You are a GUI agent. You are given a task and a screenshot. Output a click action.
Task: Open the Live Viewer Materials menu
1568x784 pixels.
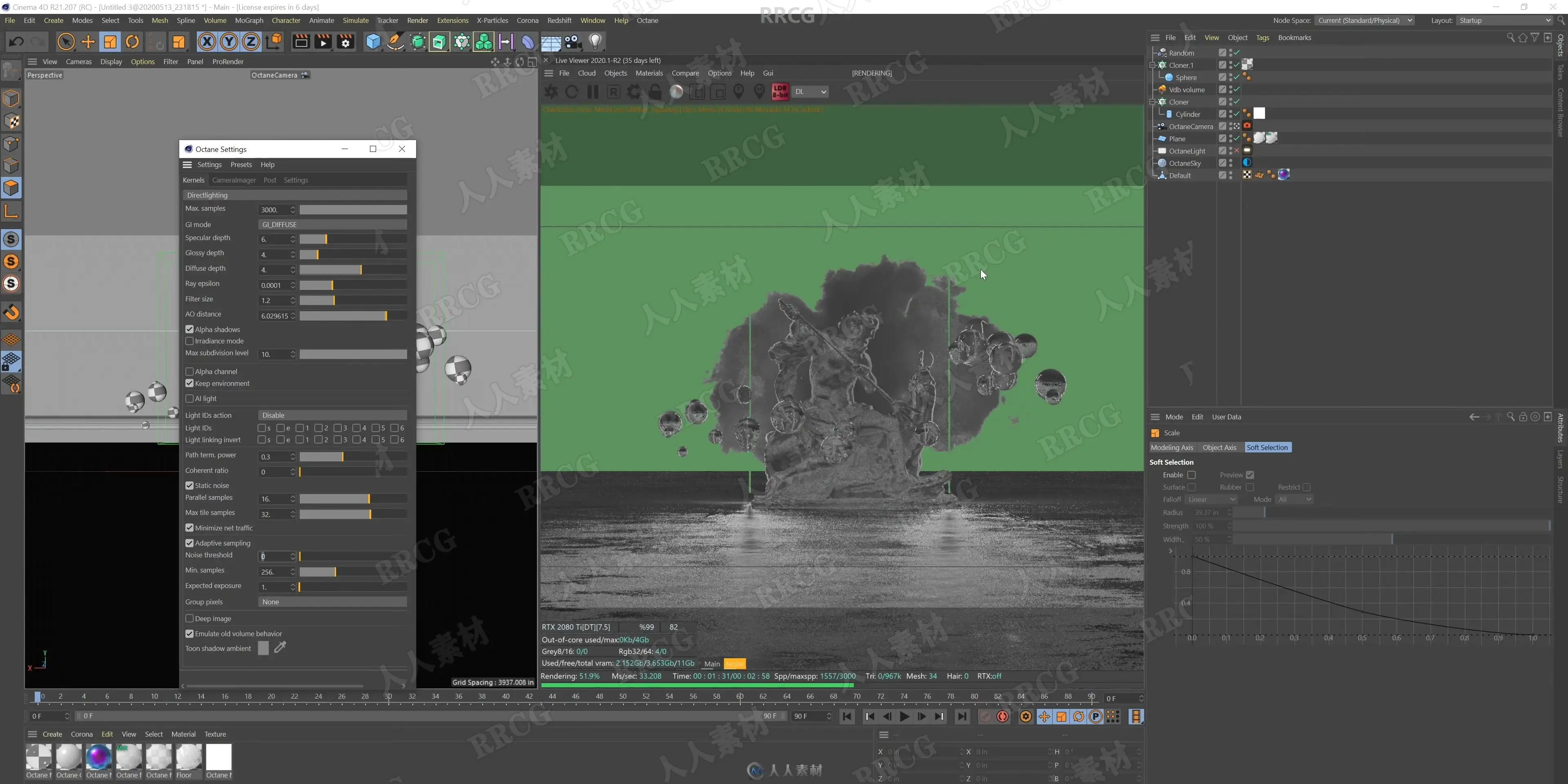click(x=649, y=73)
